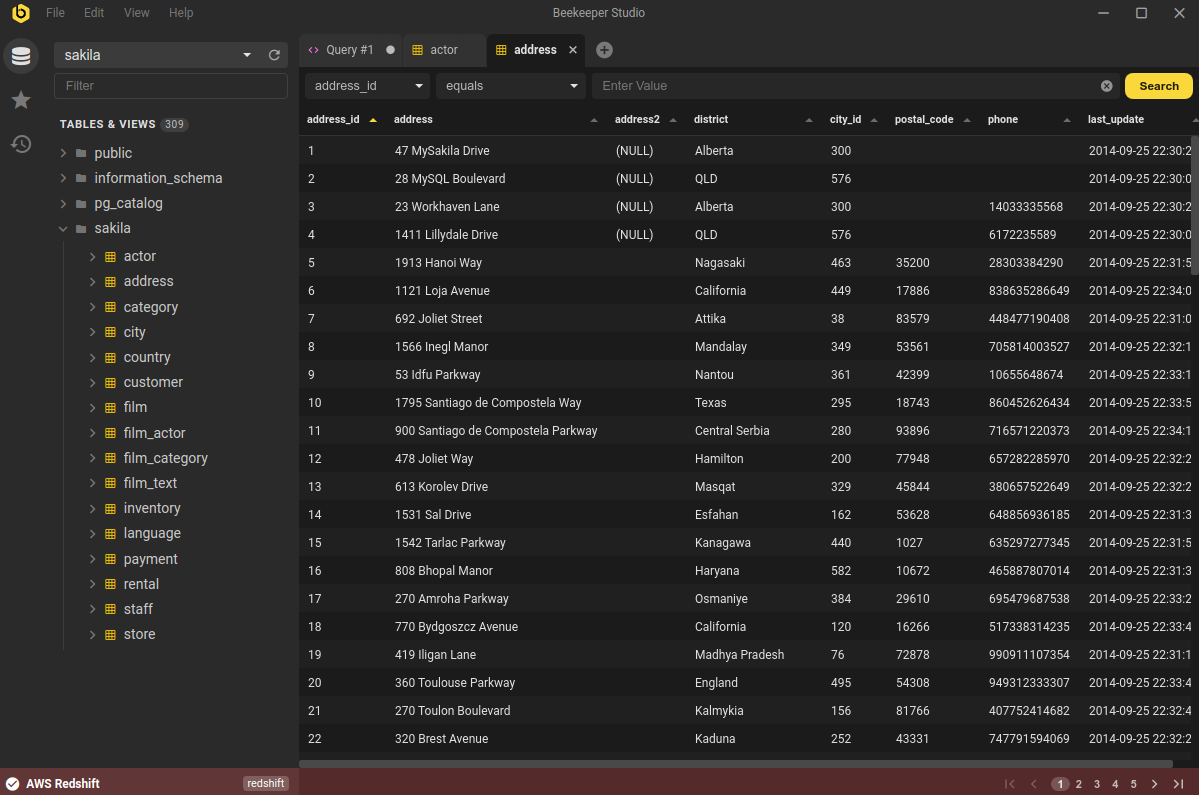Expand the film_category table columns
The height and width of the screenshot is (795, 1199).
coord(93,458)
